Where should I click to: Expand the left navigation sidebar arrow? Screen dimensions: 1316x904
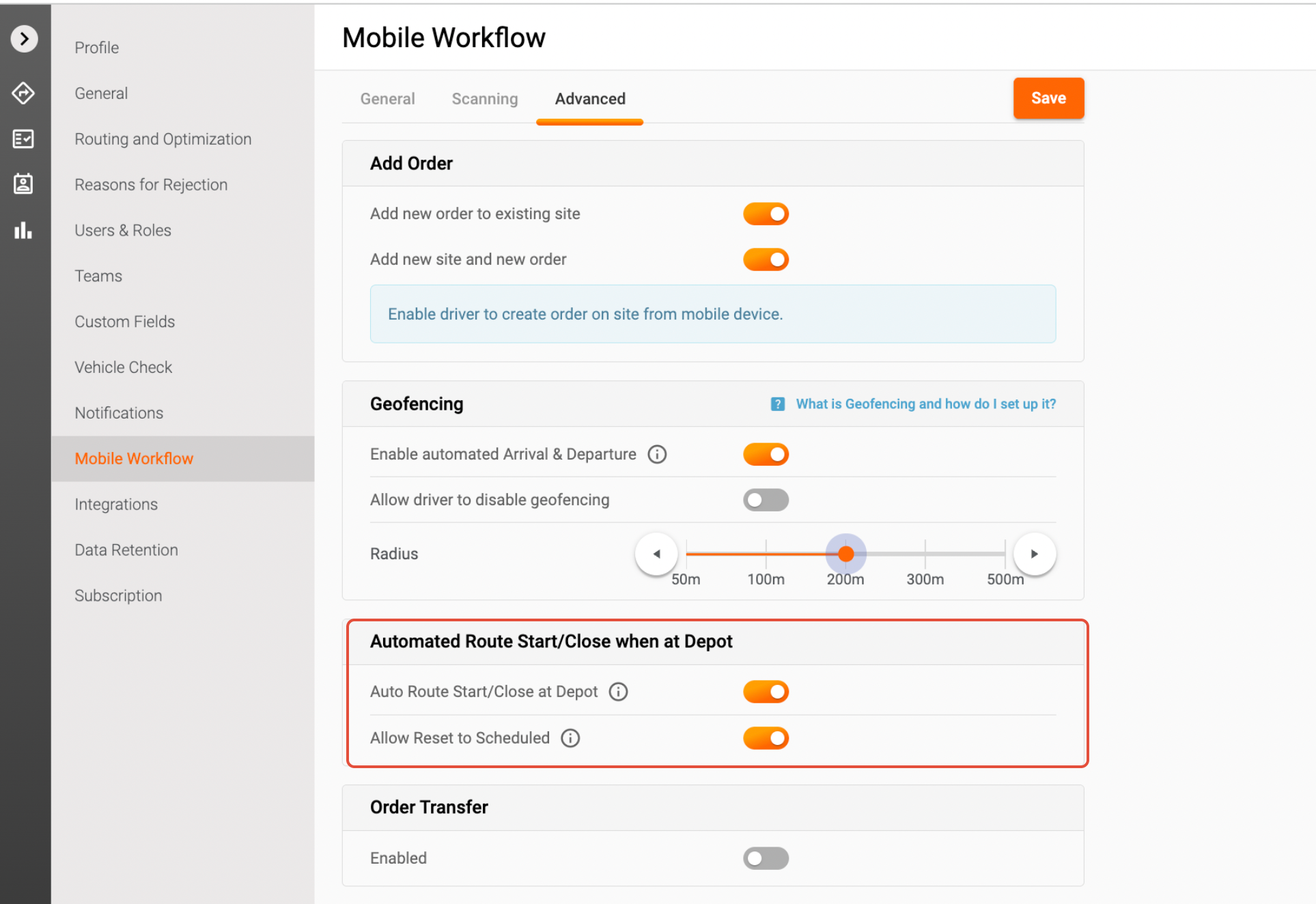(24, 39)
